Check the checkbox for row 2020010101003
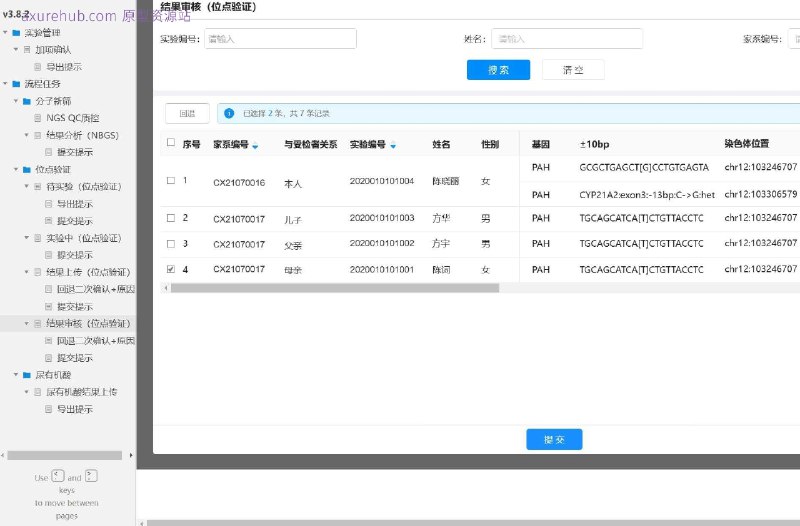 171,218
